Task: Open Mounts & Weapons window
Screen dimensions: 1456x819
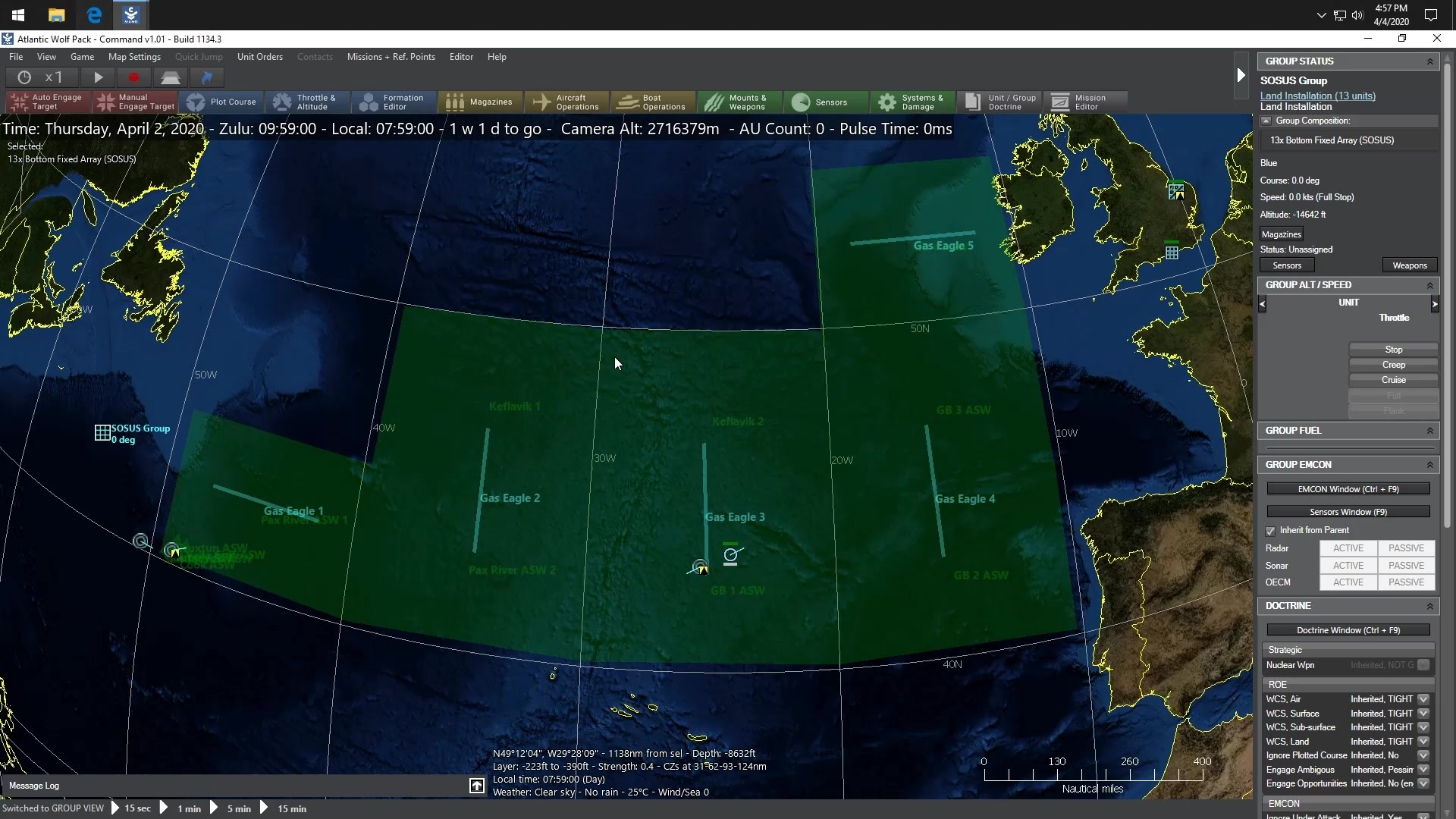Action: click(740, 102)
